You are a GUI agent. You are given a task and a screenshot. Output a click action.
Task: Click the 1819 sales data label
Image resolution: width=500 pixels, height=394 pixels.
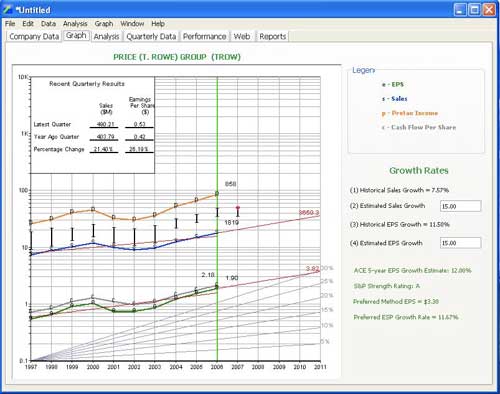(231, 222)
